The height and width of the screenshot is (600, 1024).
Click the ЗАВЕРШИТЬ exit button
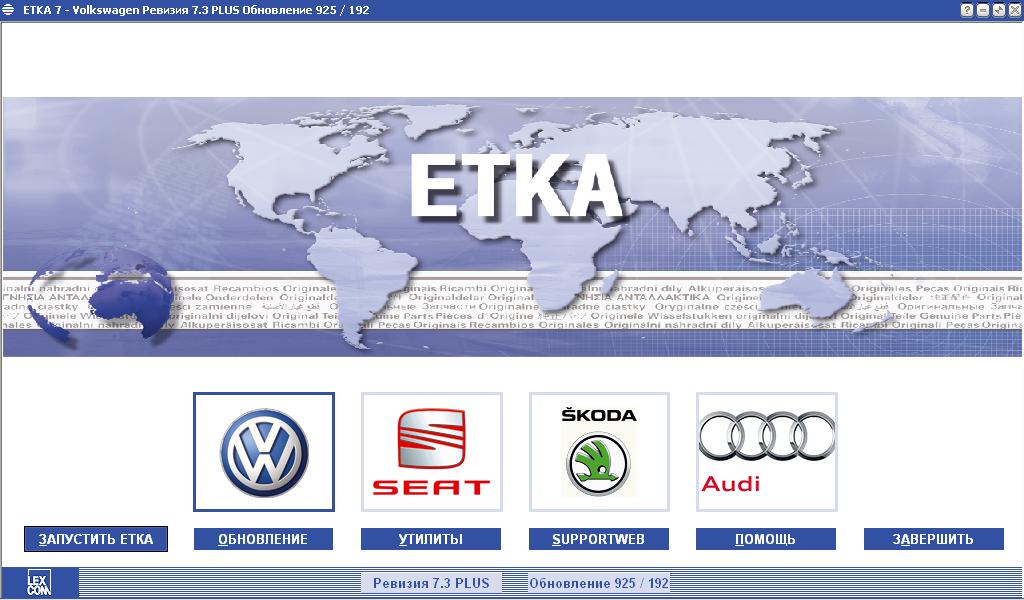coord(934,539)
